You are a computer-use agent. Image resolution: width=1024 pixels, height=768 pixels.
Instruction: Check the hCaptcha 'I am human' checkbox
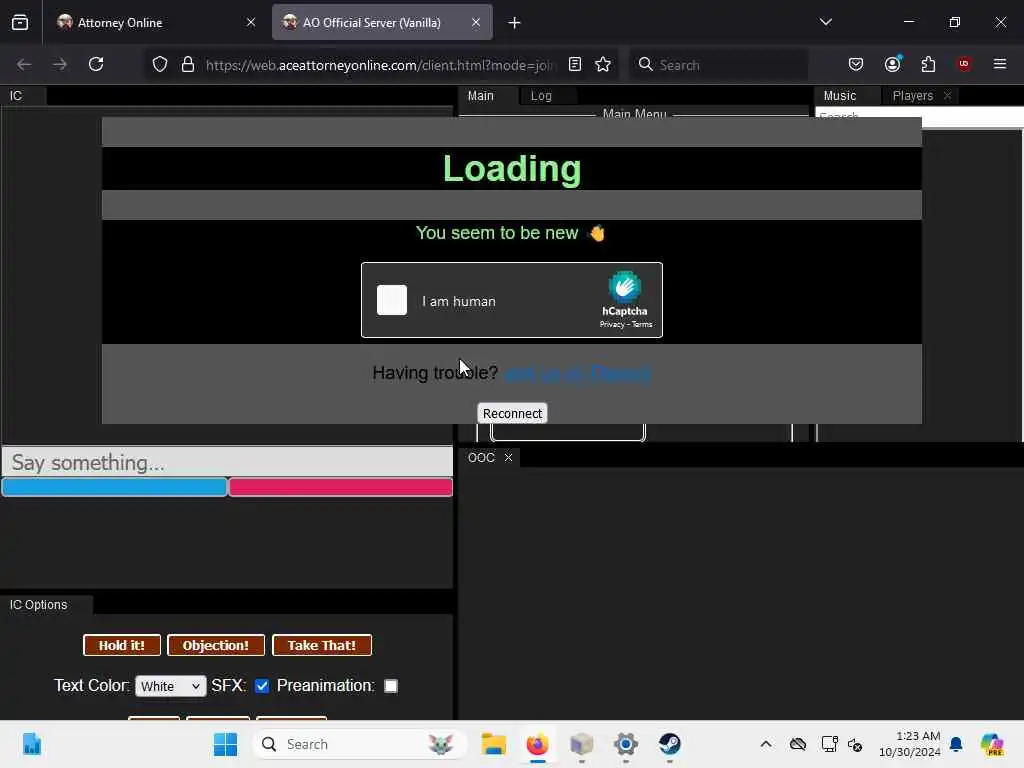pyautogui.click(x=392, y=300)
